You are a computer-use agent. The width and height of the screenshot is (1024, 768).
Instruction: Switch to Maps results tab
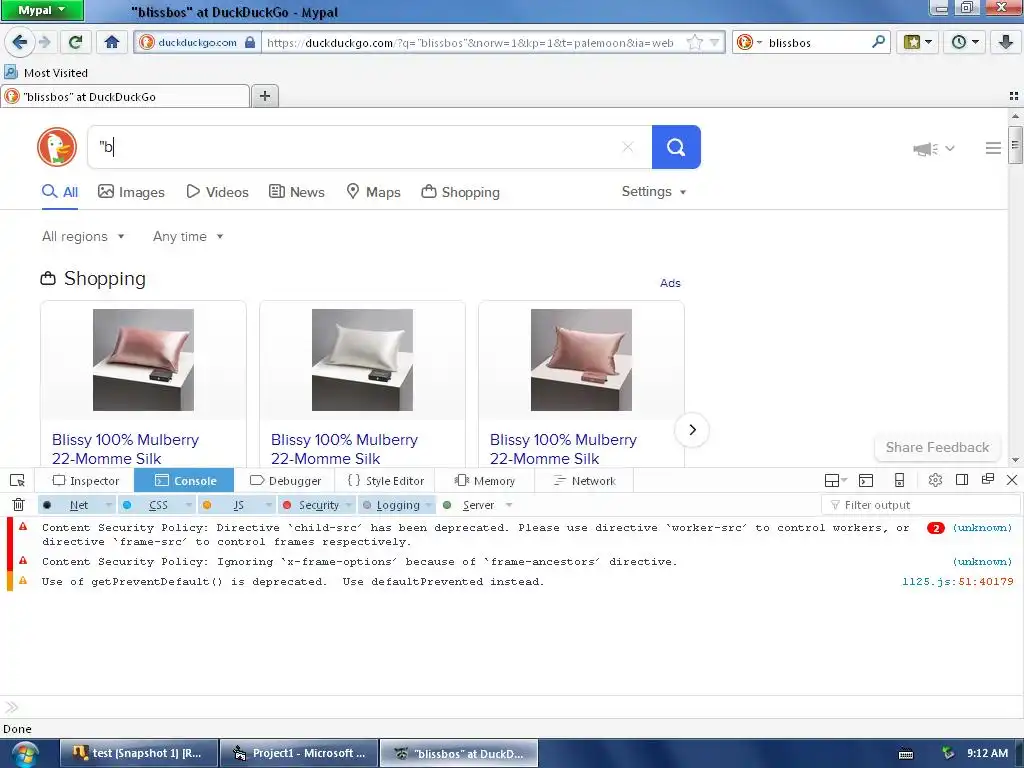coord(373,192)
